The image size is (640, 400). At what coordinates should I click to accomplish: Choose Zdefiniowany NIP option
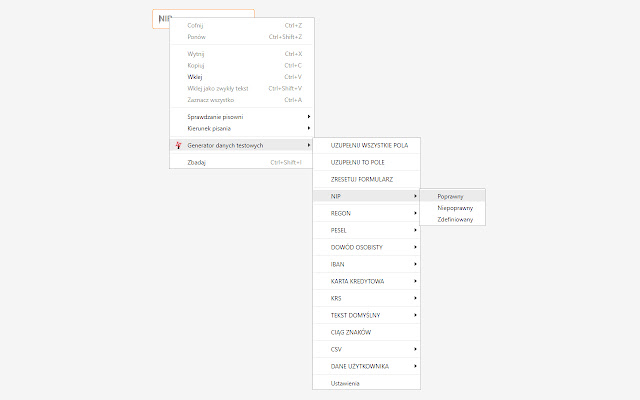pyautogui.click(x=453, y=219)
